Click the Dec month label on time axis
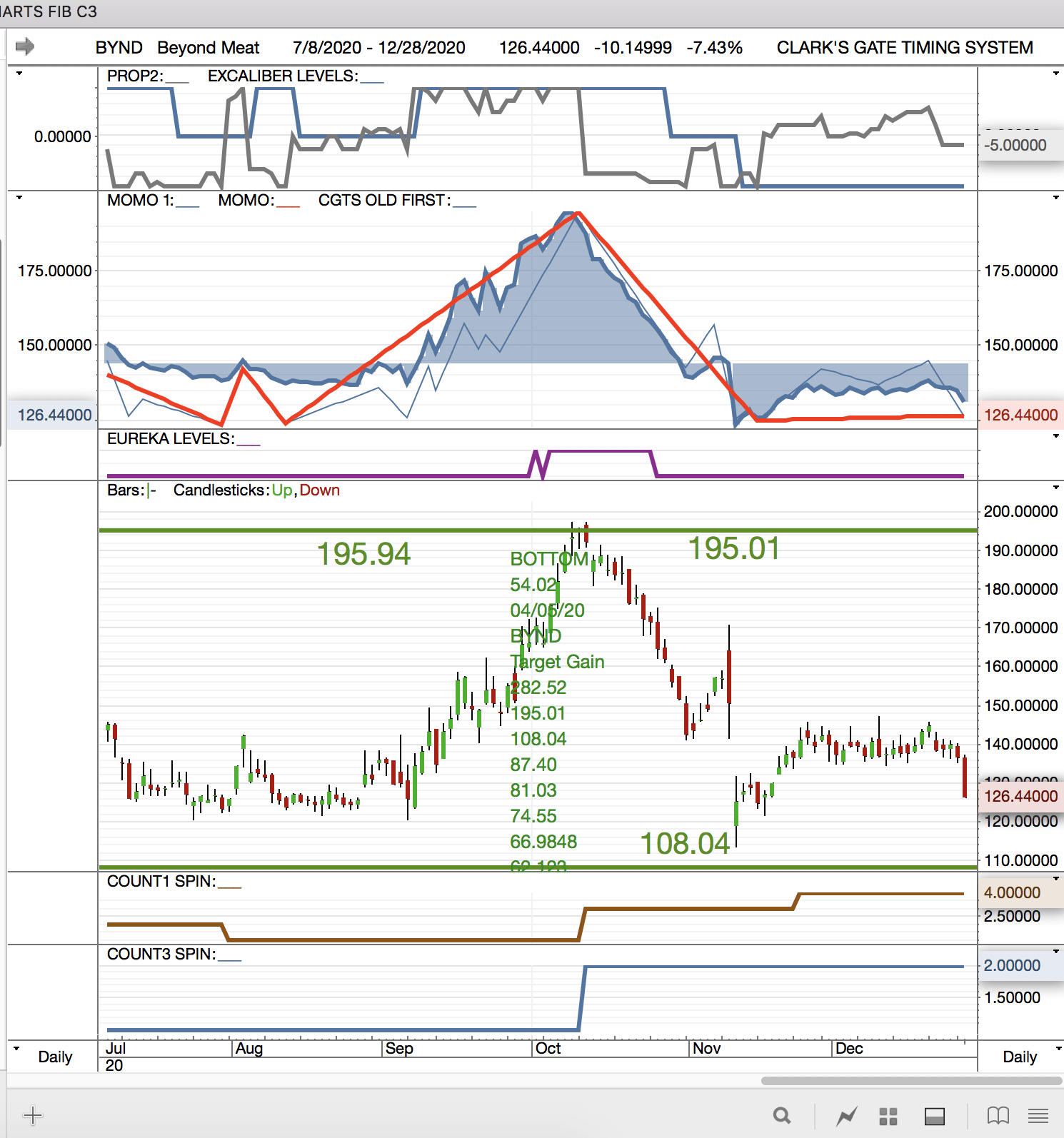The image size is (1064, 1138). tap(849, 1048)
